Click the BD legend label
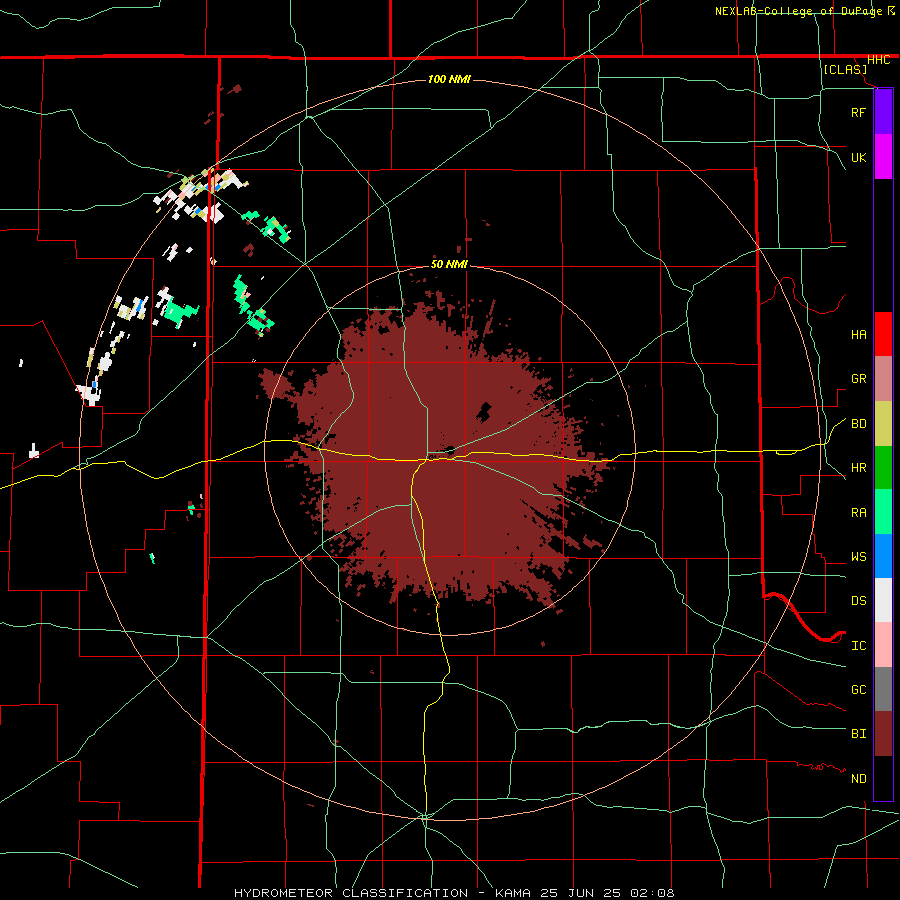Viewport: 900px width, 900px height. 858,424
